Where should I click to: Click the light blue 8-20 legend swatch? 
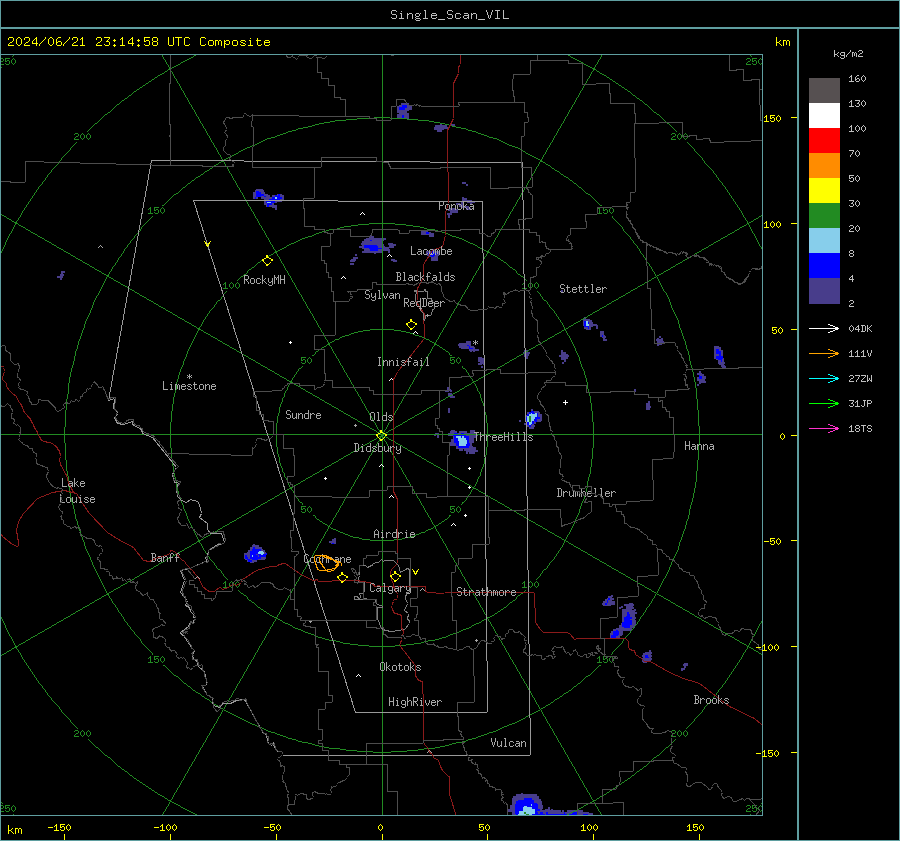tap(824, 240)
